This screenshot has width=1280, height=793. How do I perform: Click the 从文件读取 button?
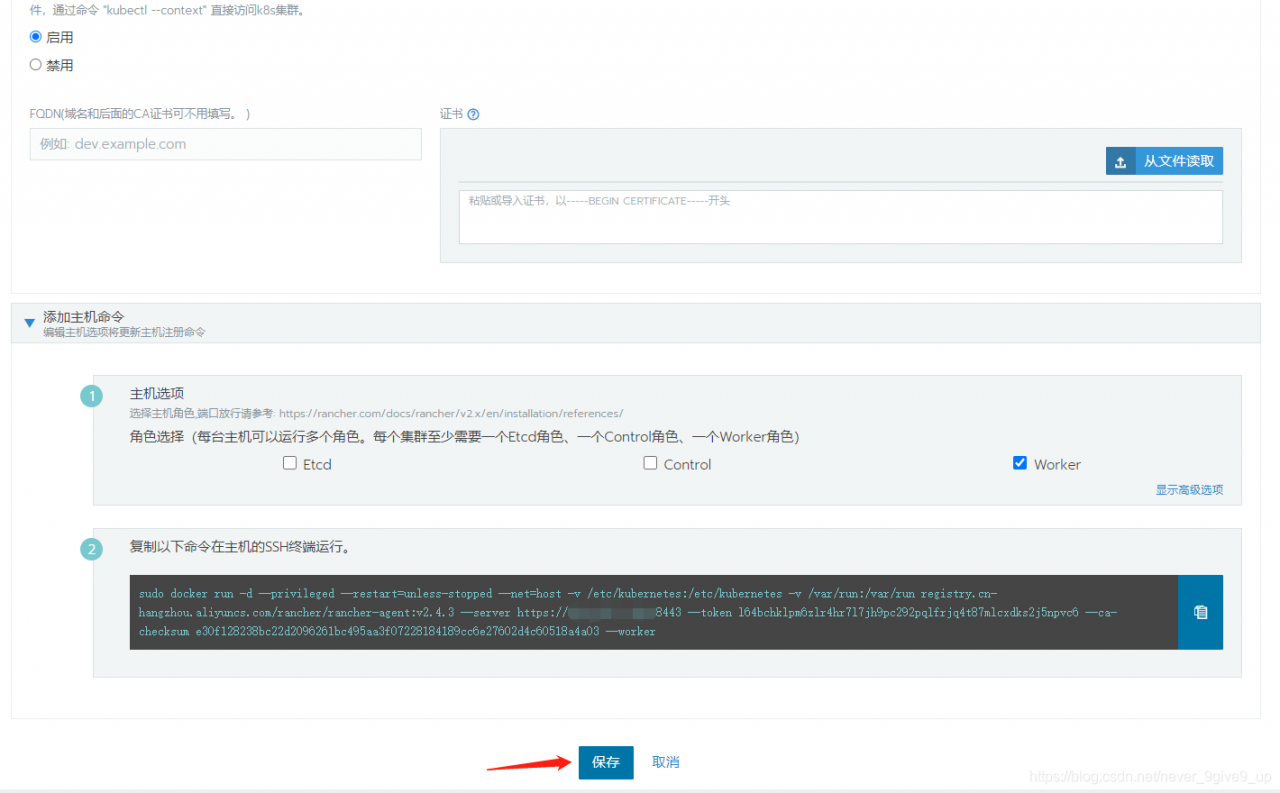point(1164,161)
